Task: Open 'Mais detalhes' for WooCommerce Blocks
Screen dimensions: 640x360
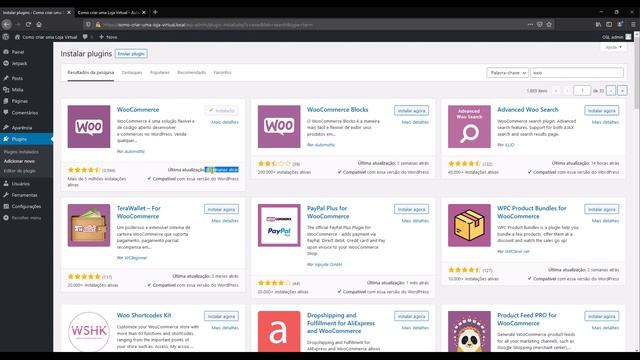Action: coord(415,122)
